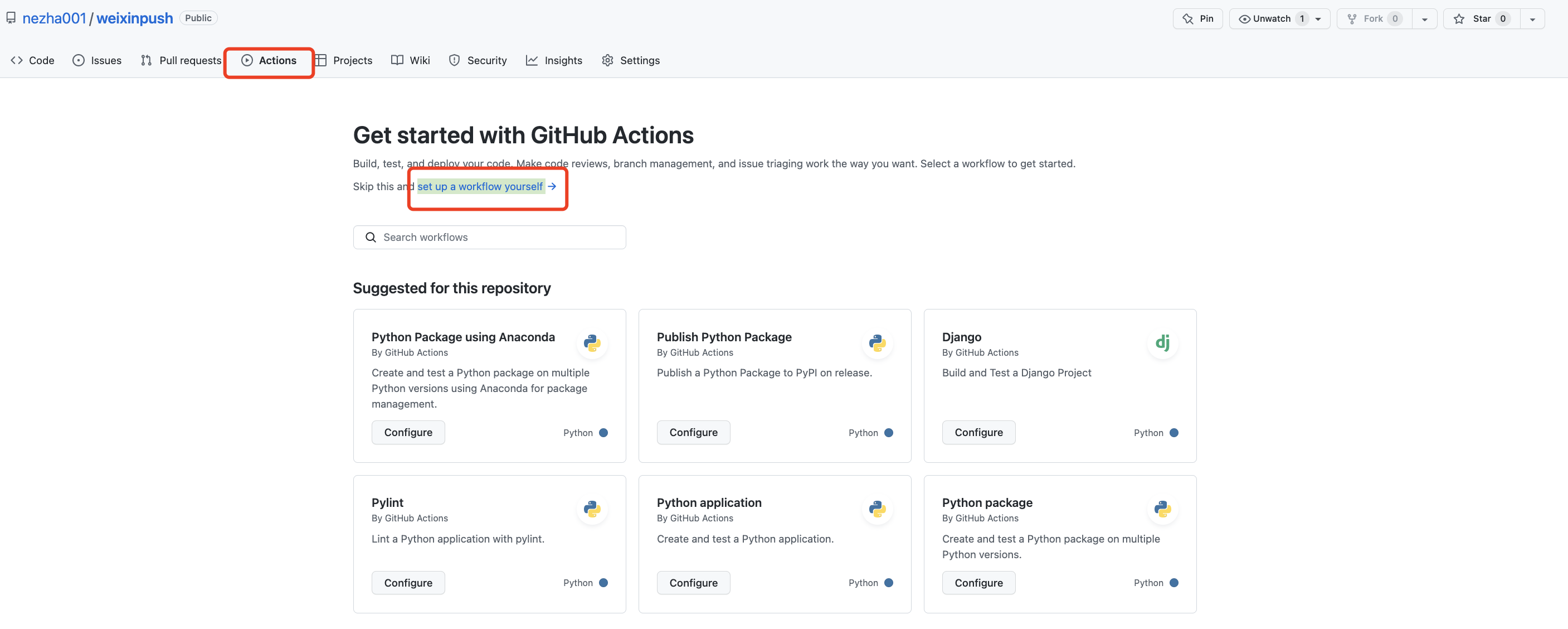This screenshot has width=1568, height=629.
Task: Click the Wiki book icon
Action: (397, 60)
